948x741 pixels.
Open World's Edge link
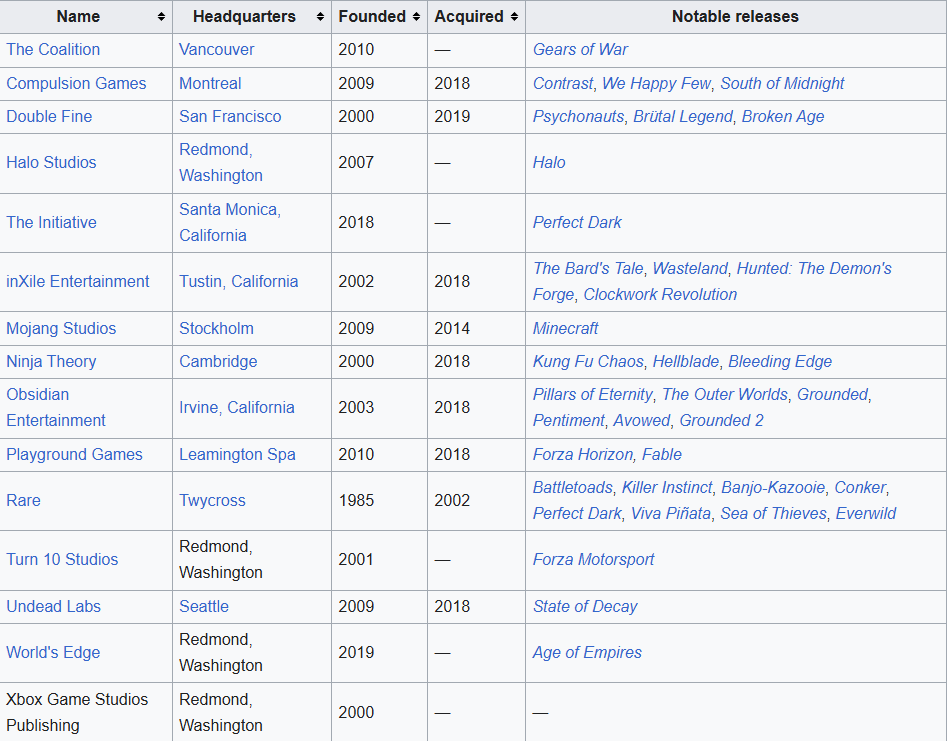53,653
